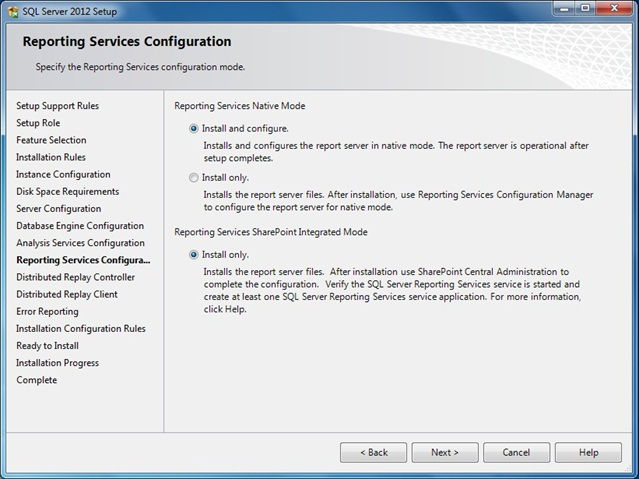
Task: Select Installation Configuration Rules step
Action: [81, 329]
